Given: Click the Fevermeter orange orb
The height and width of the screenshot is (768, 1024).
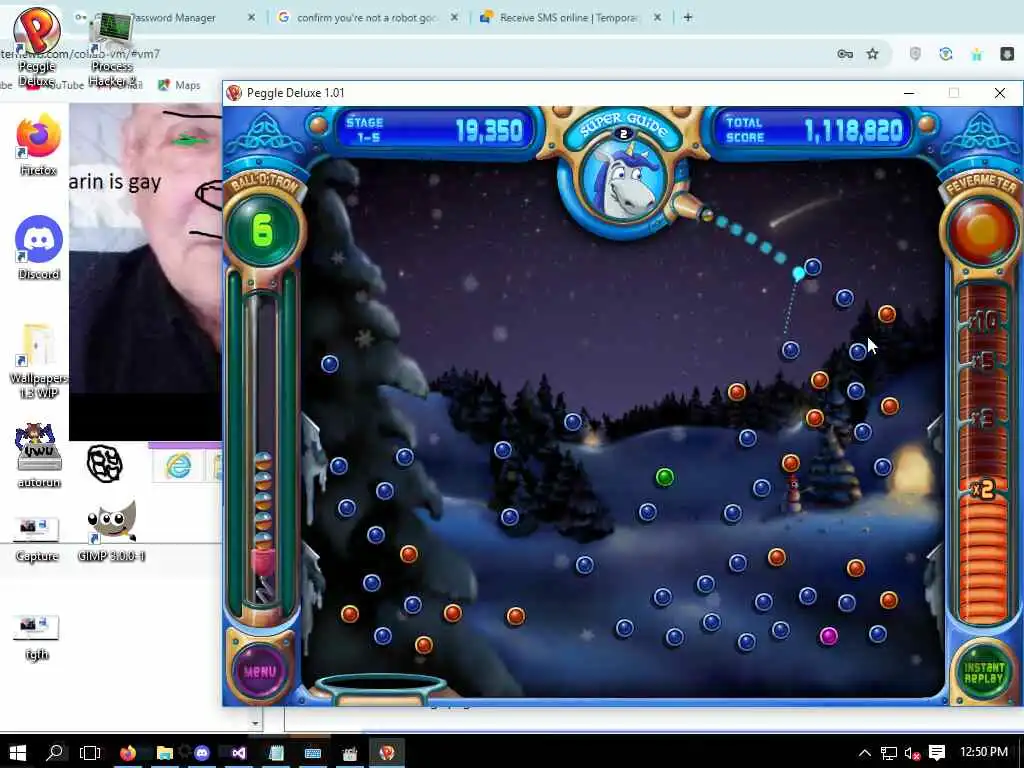Looking at the screenshot, I should [982, 231].
